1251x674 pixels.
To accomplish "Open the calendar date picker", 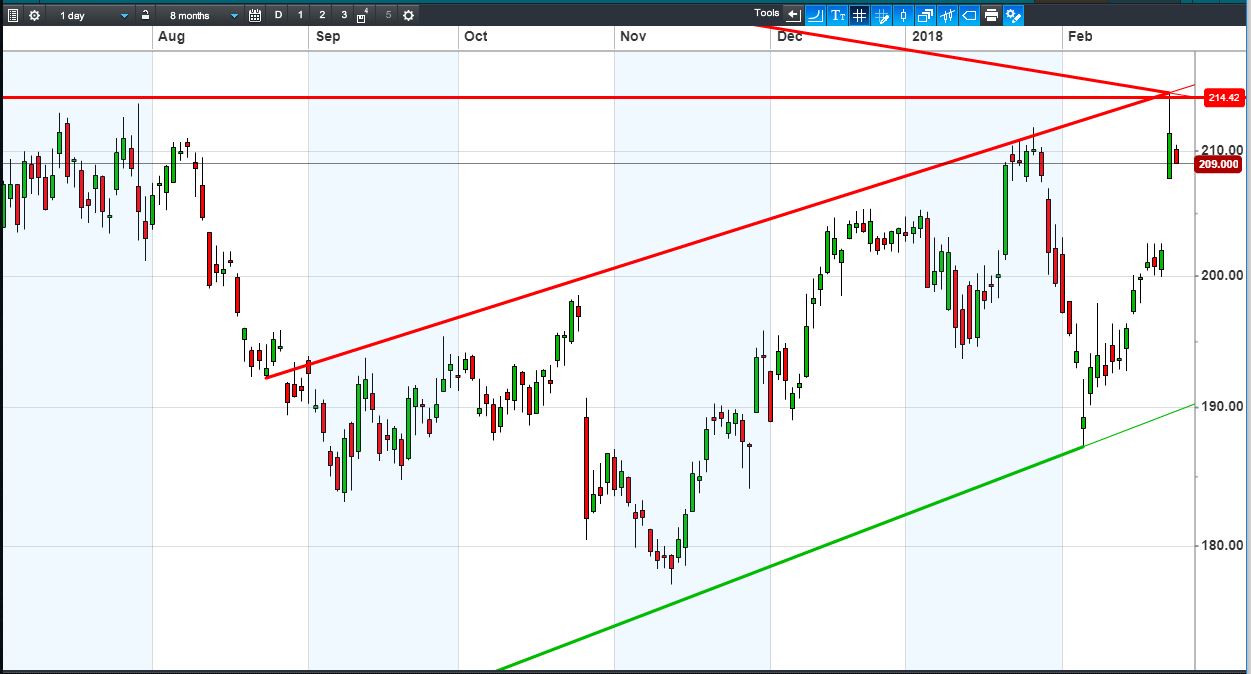I will tap(255, 15).
